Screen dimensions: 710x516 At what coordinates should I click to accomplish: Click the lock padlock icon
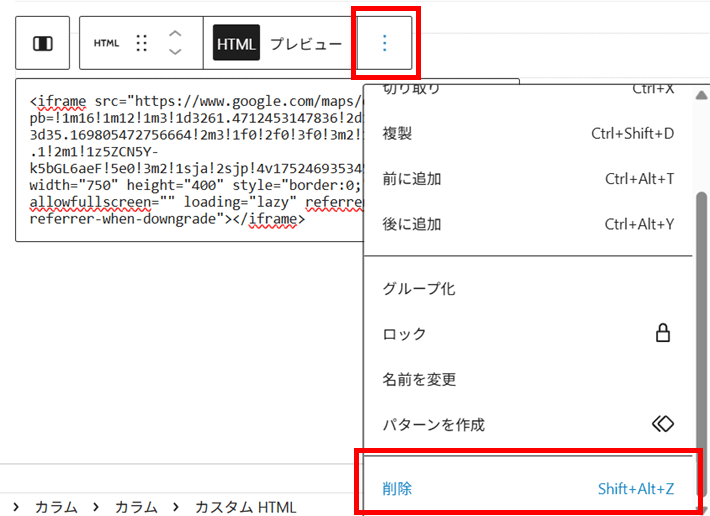pos(662,334)
